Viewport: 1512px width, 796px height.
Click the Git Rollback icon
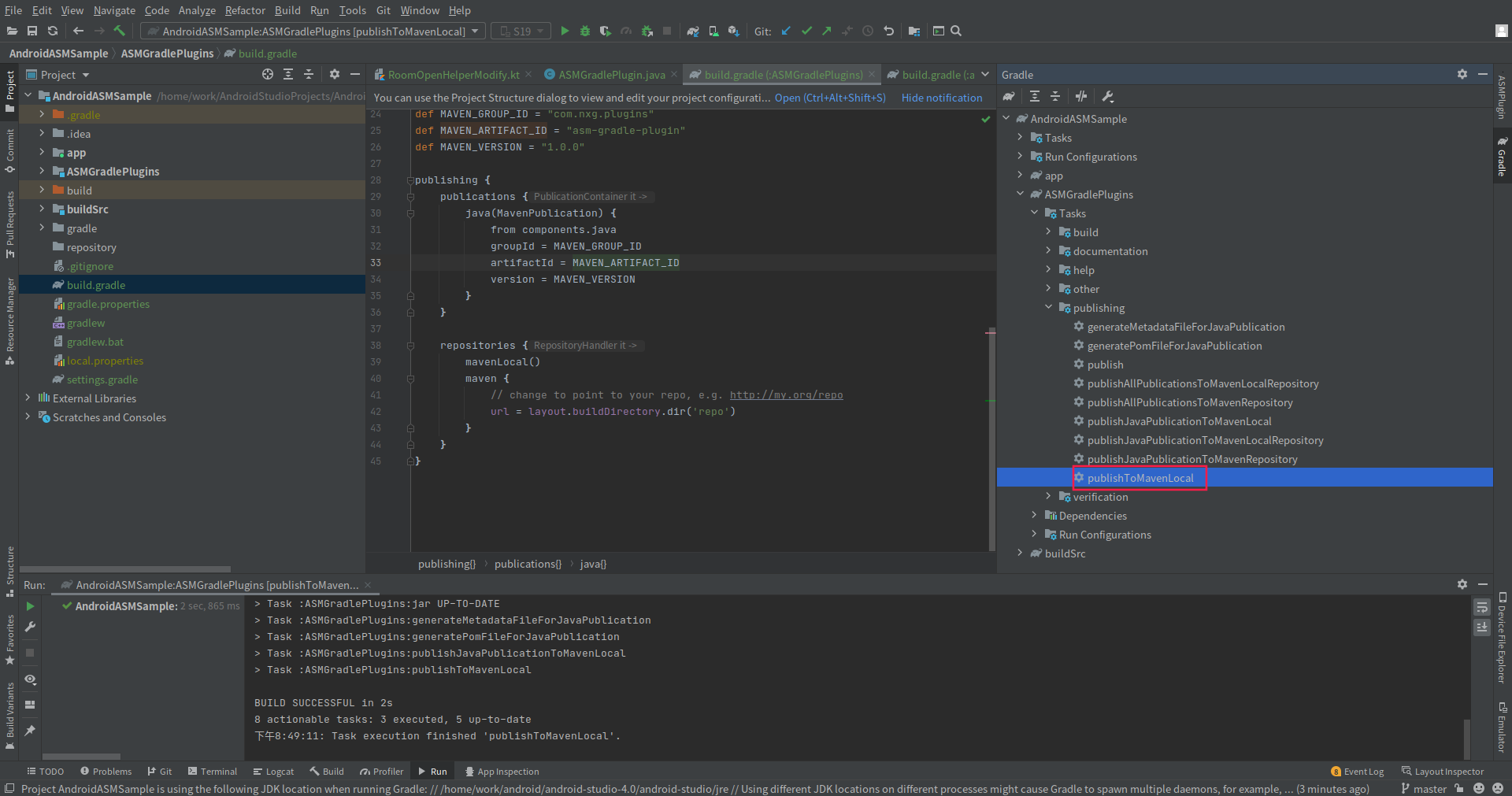tap(888, 31)
